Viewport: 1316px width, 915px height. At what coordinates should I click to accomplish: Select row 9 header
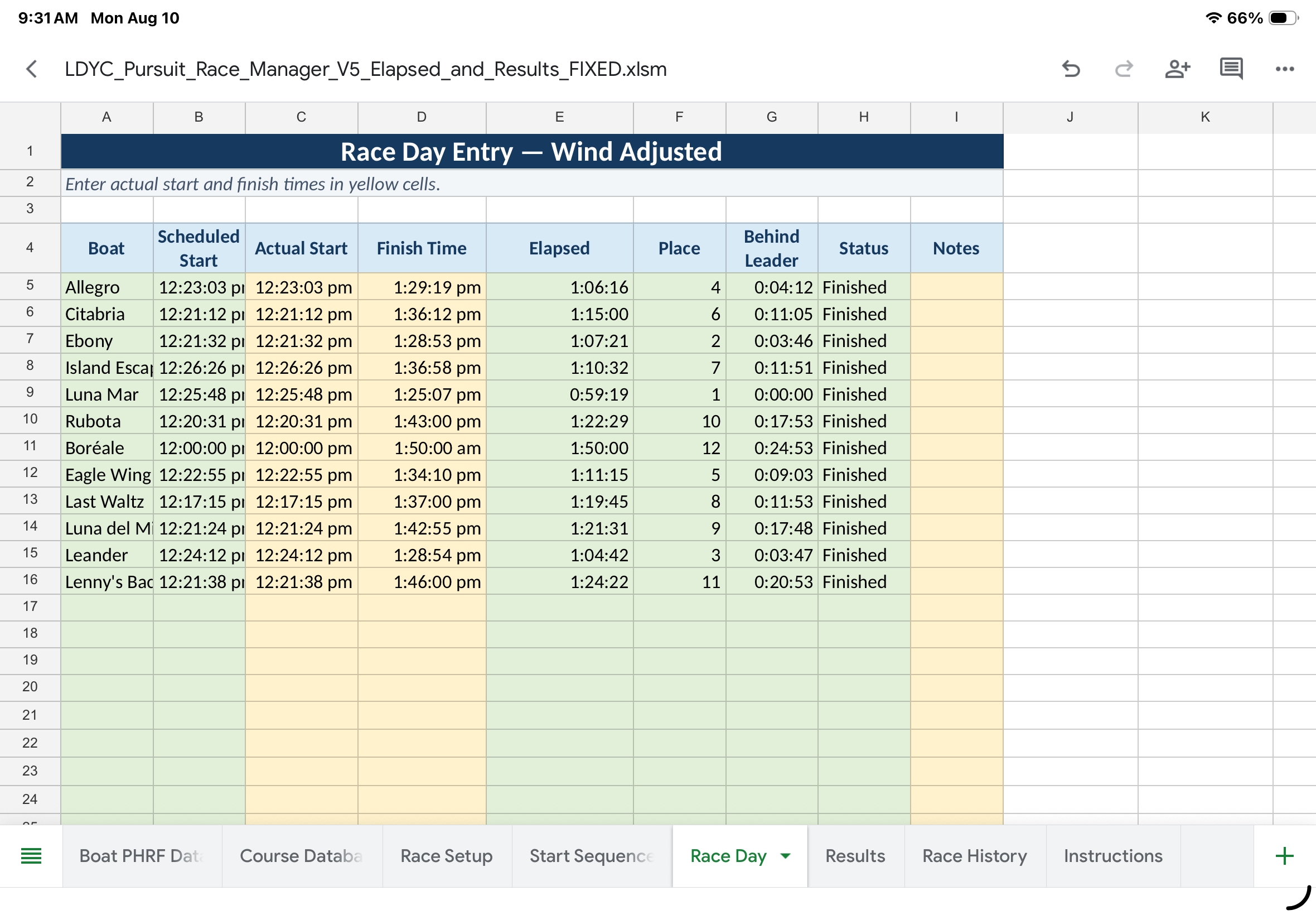30,393
